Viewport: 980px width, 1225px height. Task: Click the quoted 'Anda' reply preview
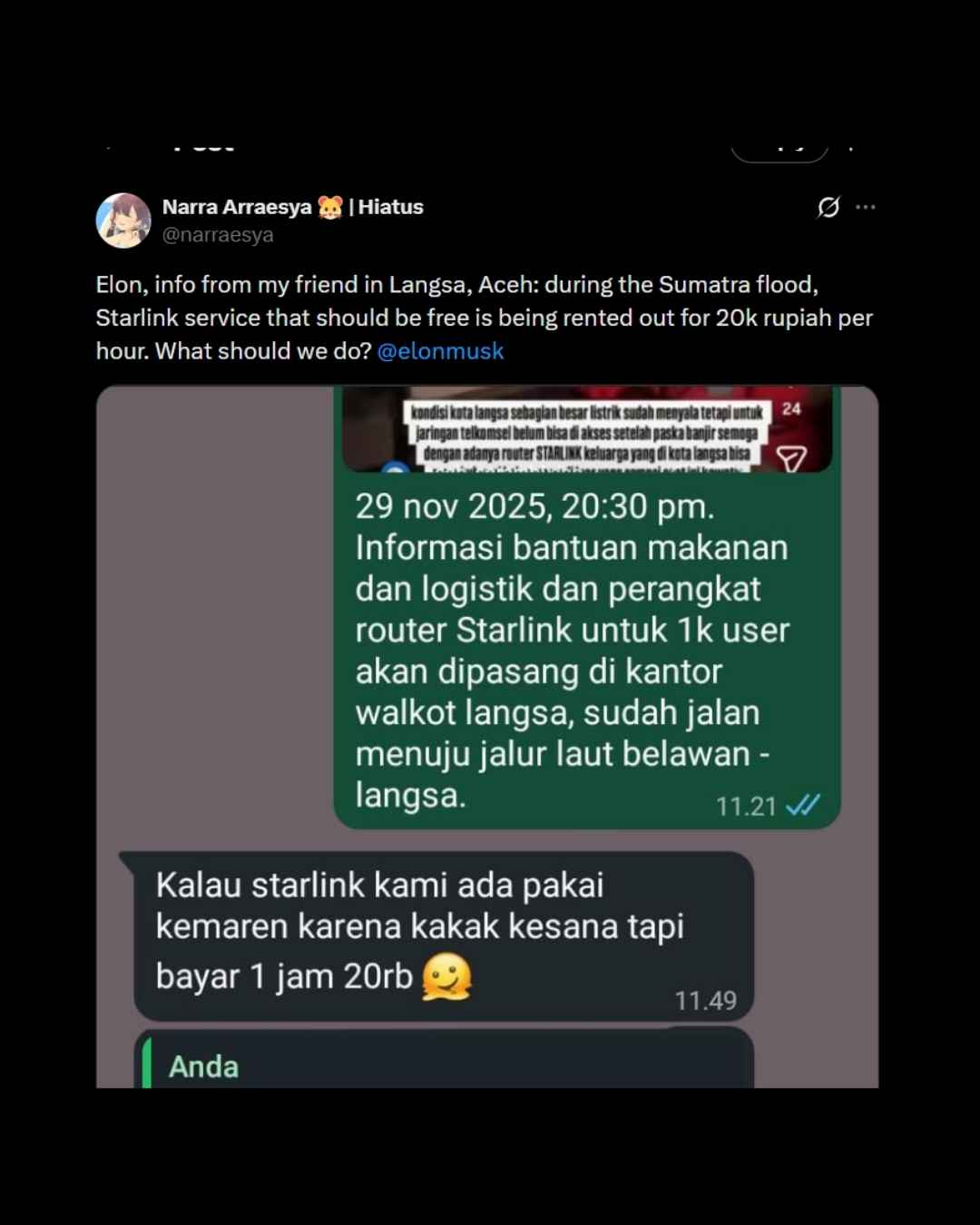pyautogui.click(x=444, y=1059)
